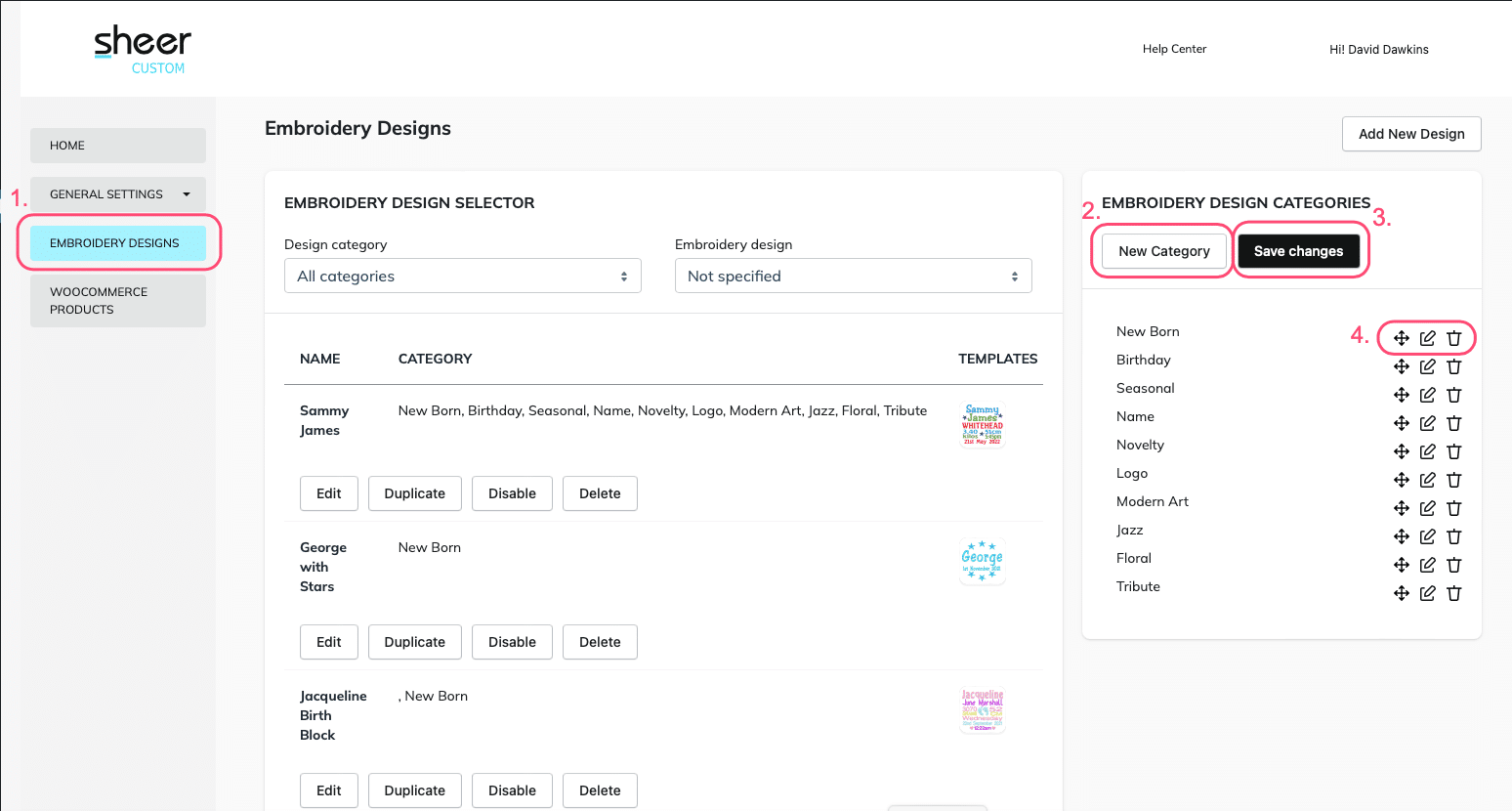Create a New Category
The image size is (1512, 811).
tap(1163, 251)
